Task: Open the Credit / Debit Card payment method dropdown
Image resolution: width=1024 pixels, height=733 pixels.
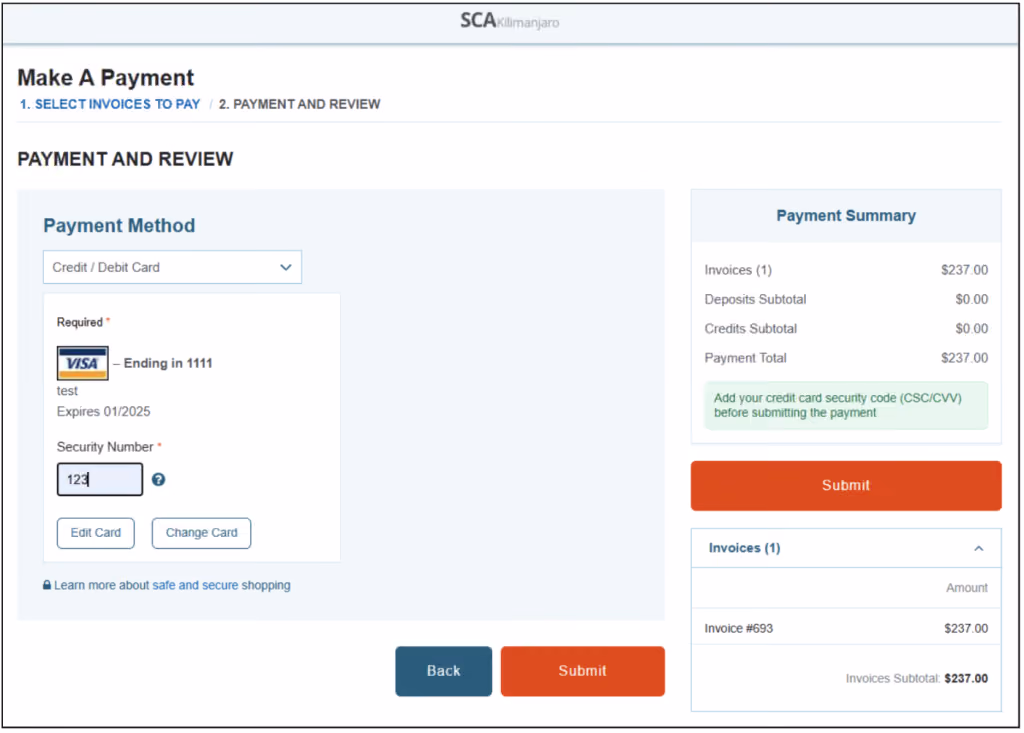Action: point(172,267)
